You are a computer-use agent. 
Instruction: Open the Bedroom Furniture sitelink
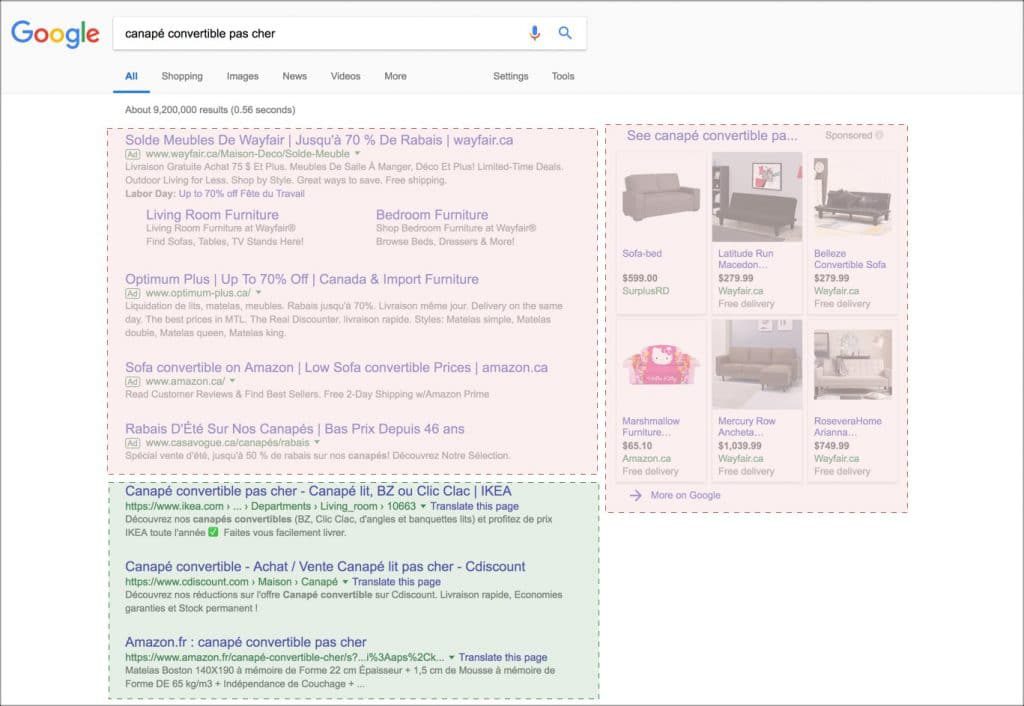432,215
